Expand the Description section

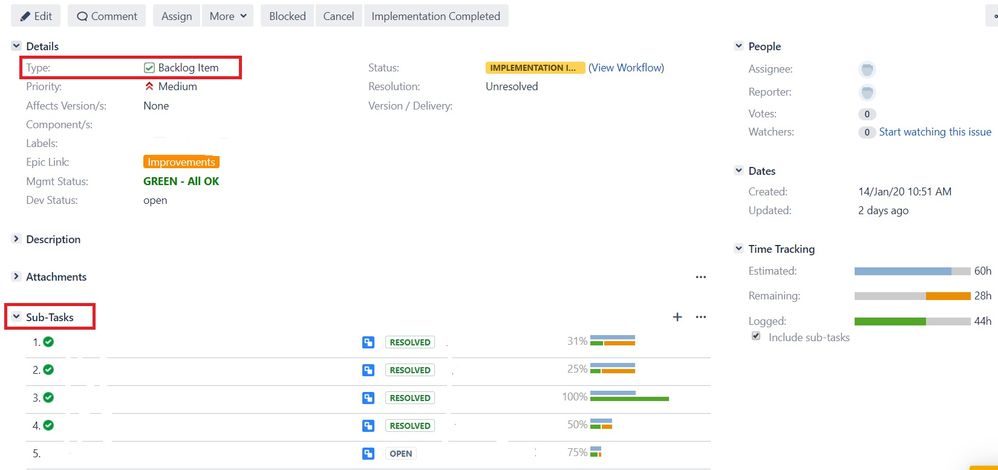click(x=17, y=239)
